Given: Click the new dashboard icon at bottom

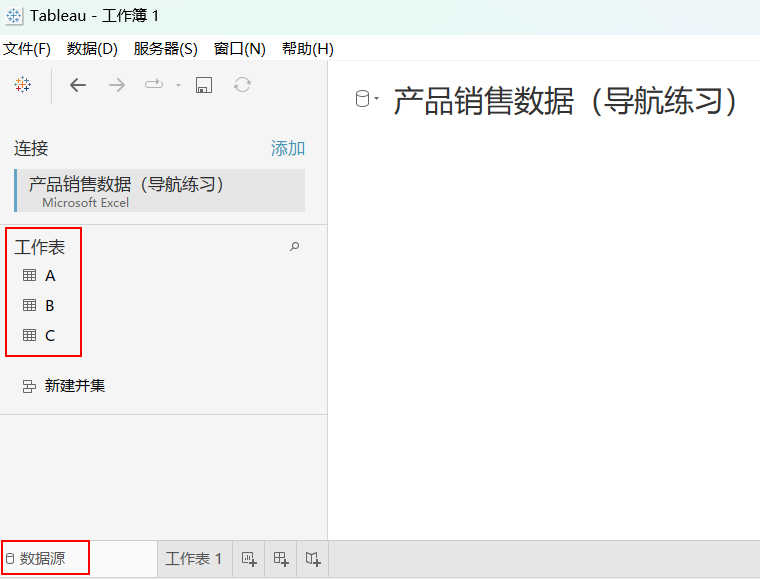Looking at the screenshot, I should click(x=281, y=559).
